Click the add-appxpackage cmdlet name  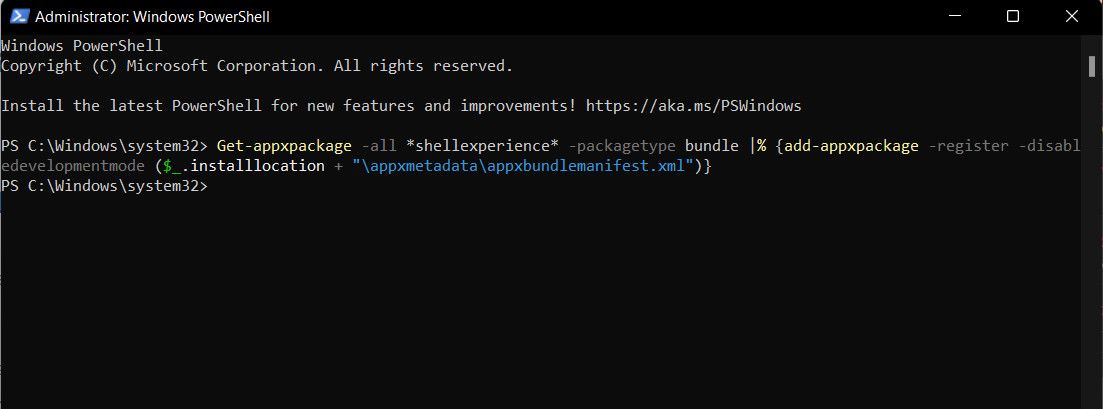click(x=852, y=146)
